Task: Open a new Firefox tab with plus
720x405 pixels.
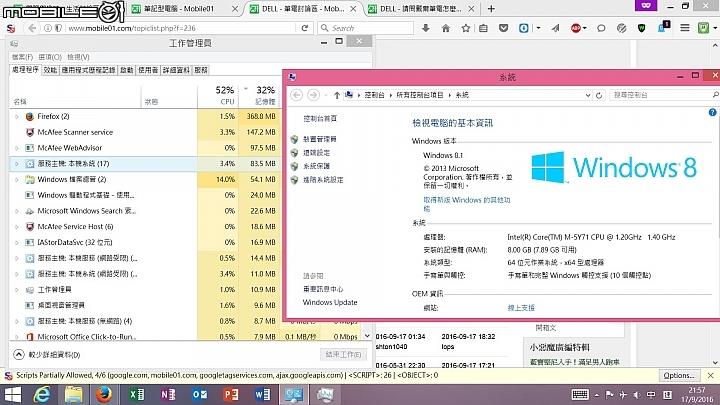Action: (491, 8)
